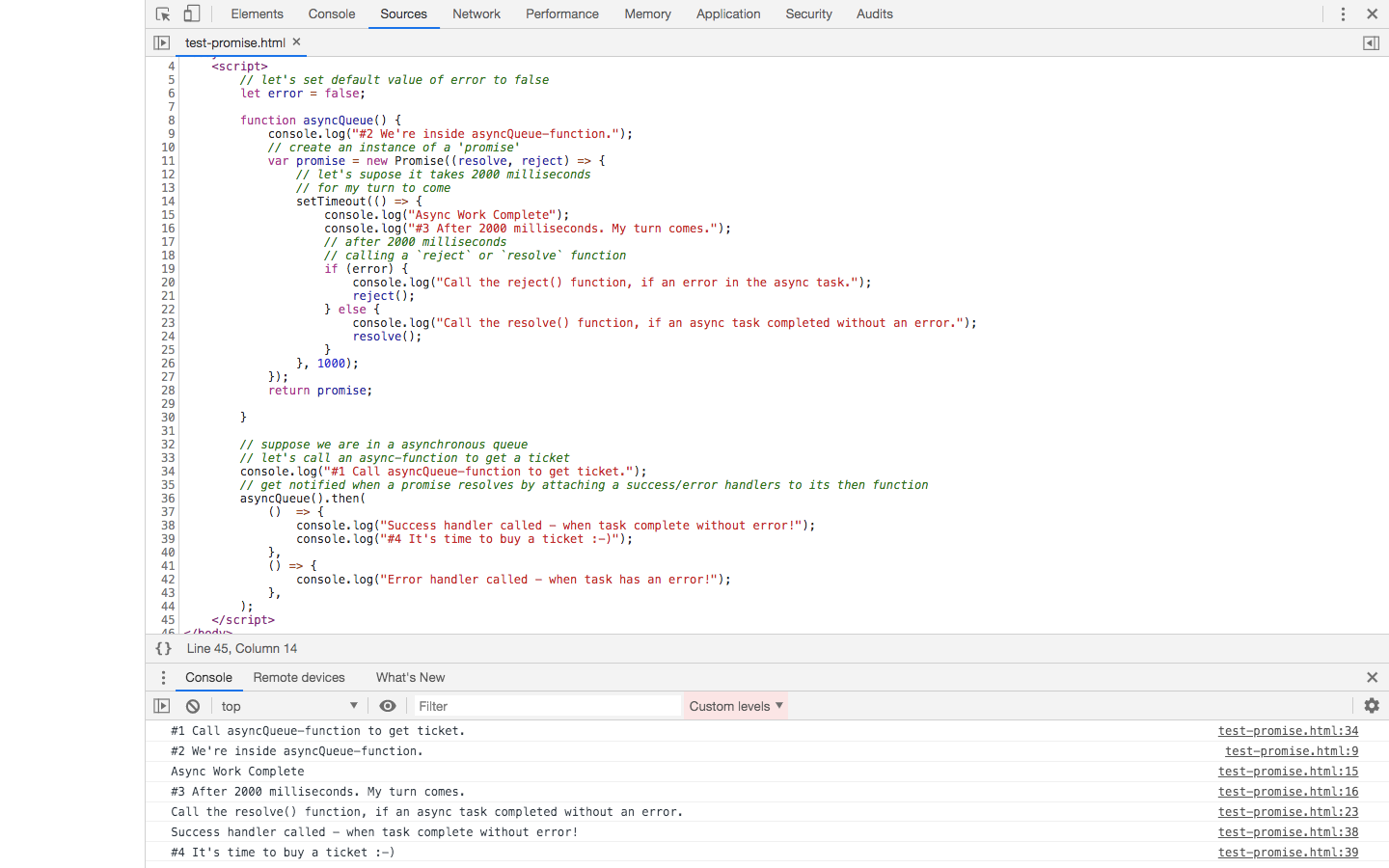Switch to the Network tab
Viewport: 1389px width, 868px height.
click(x=477, y=14)
